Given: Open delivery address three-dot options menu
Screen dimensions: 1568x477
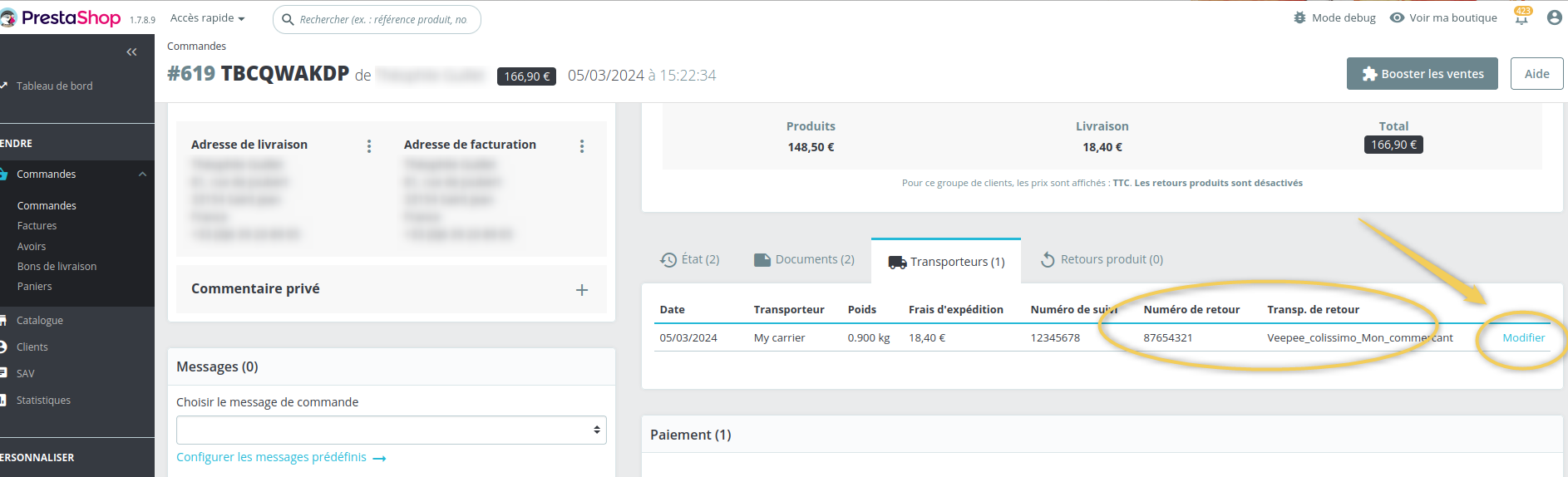Looking at the screenshot, I should pos(369,146).
